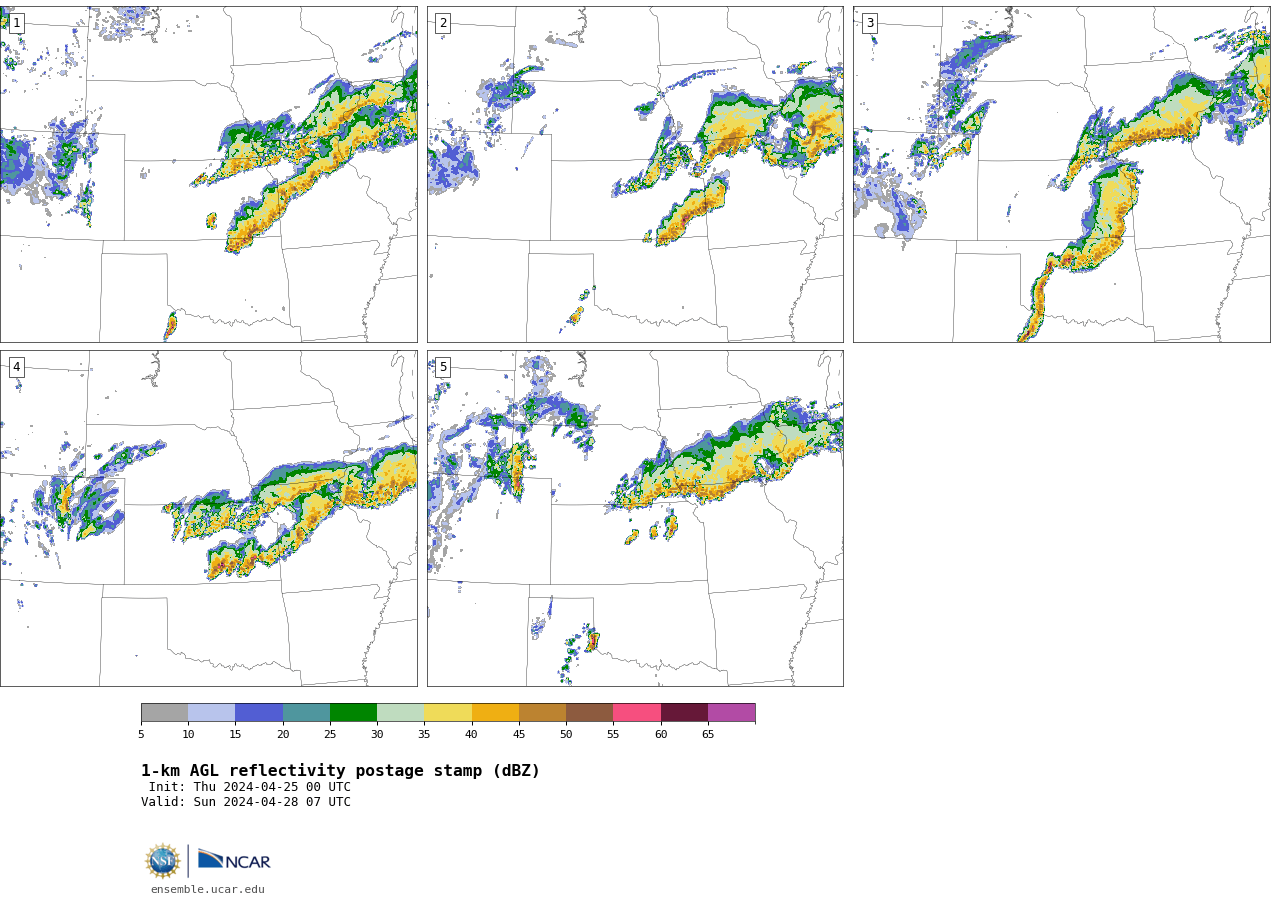Click the colorbar tick label 35
Viewport: 1280px width, 901px height.
[x=424, y=735]
